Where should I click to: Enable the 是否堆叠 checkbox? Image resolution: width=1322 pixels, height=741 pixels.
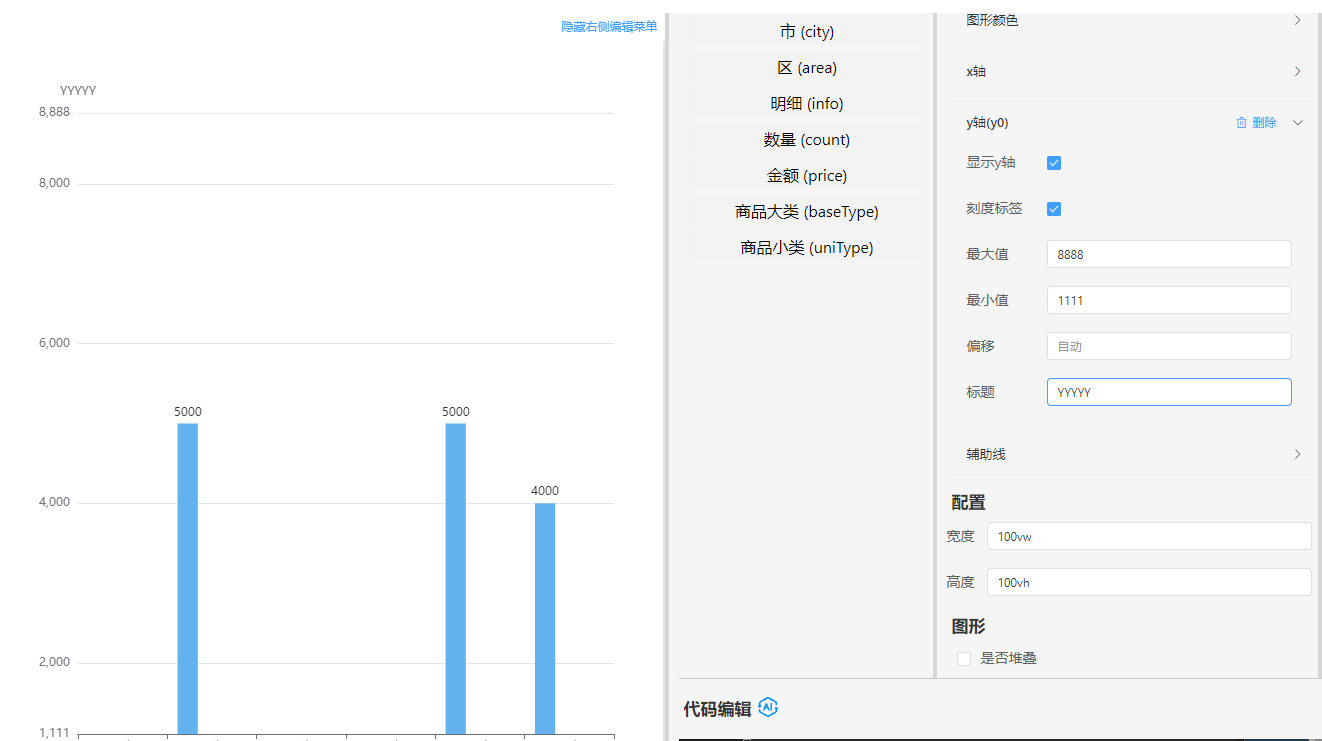pos(964,659)
